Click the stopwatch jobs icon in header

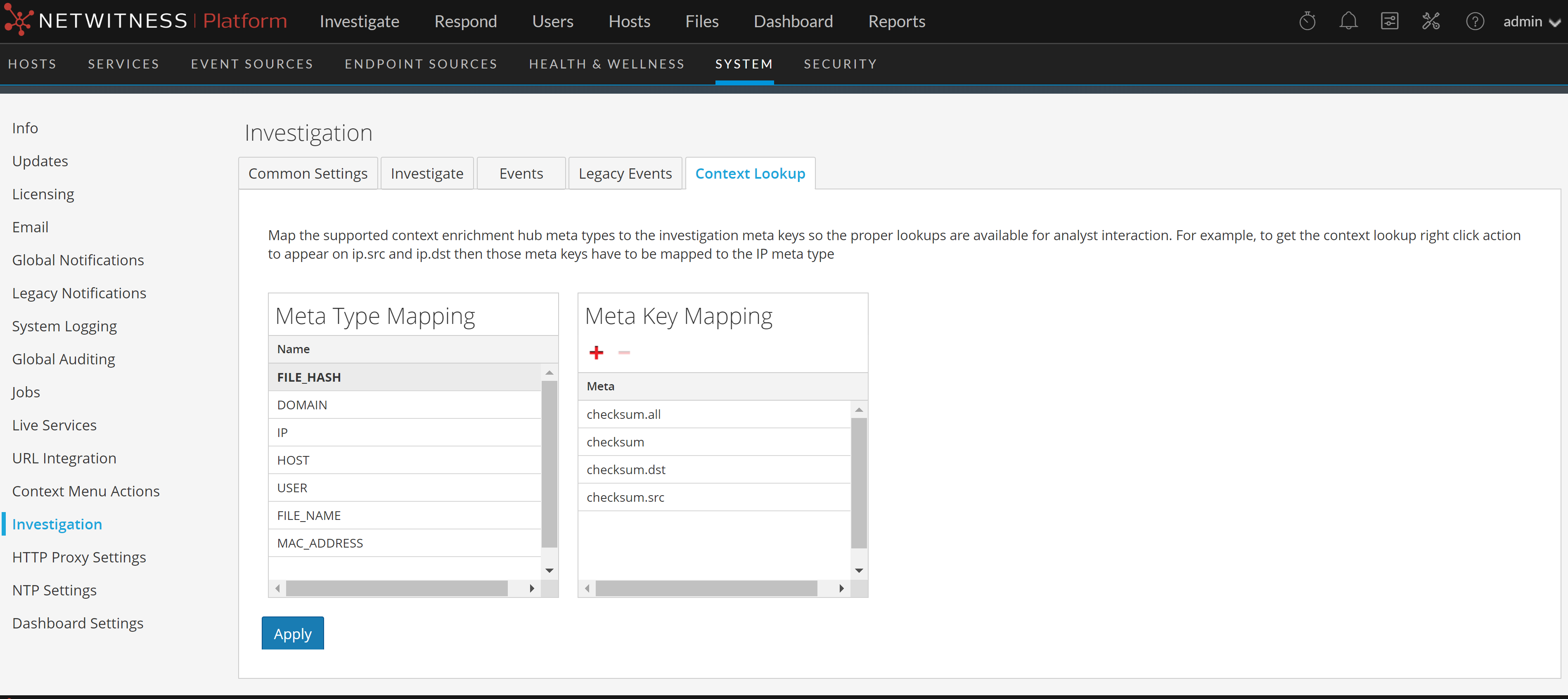(1307, 21)
